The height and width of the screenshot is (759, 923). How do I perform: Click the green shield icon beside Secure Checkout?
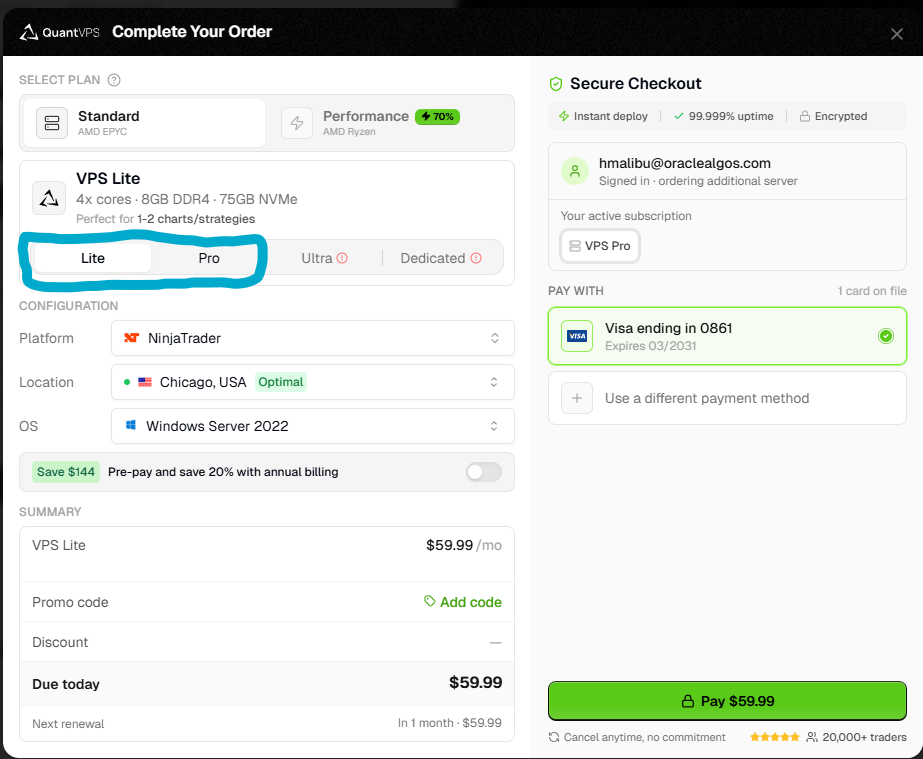pyautogui.click(x=554, y=84)
